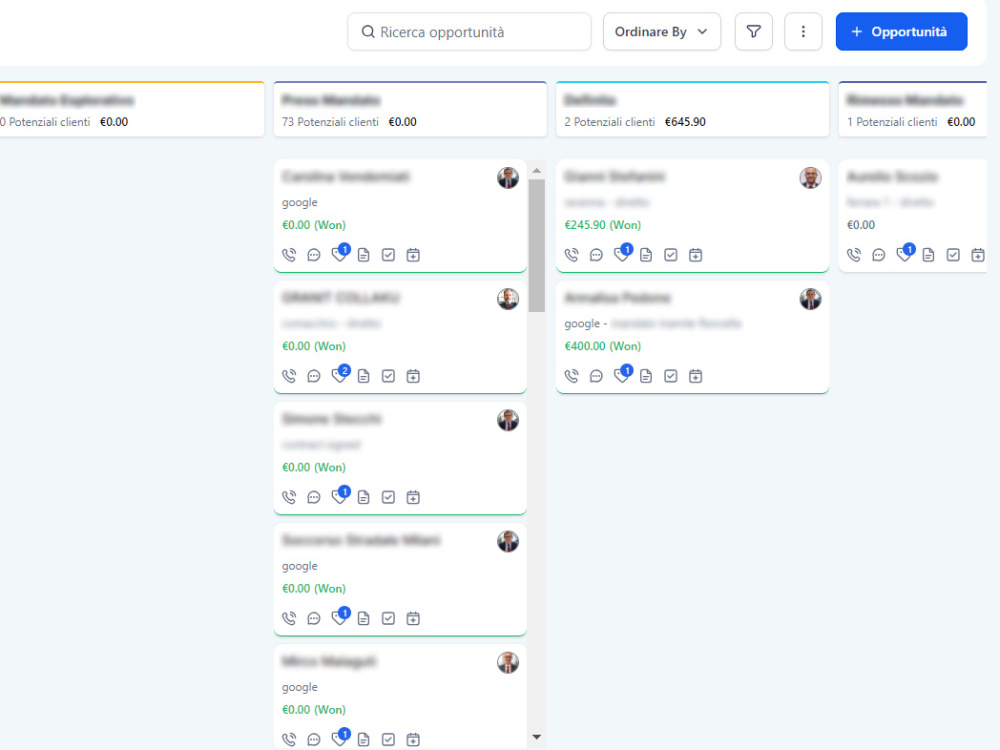Image resolution: width=1000 pixels, height=750 pixels.
Task: Call the contact on the €245.90 card
Action: (x=571, y=255)
